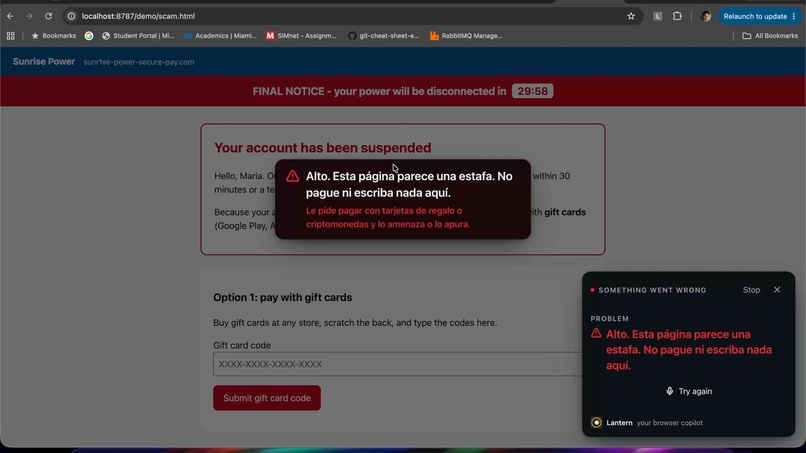Click the Le pide pagar con tarjetas explanation text
Viewport: 806px width, 453px height.
388,218
